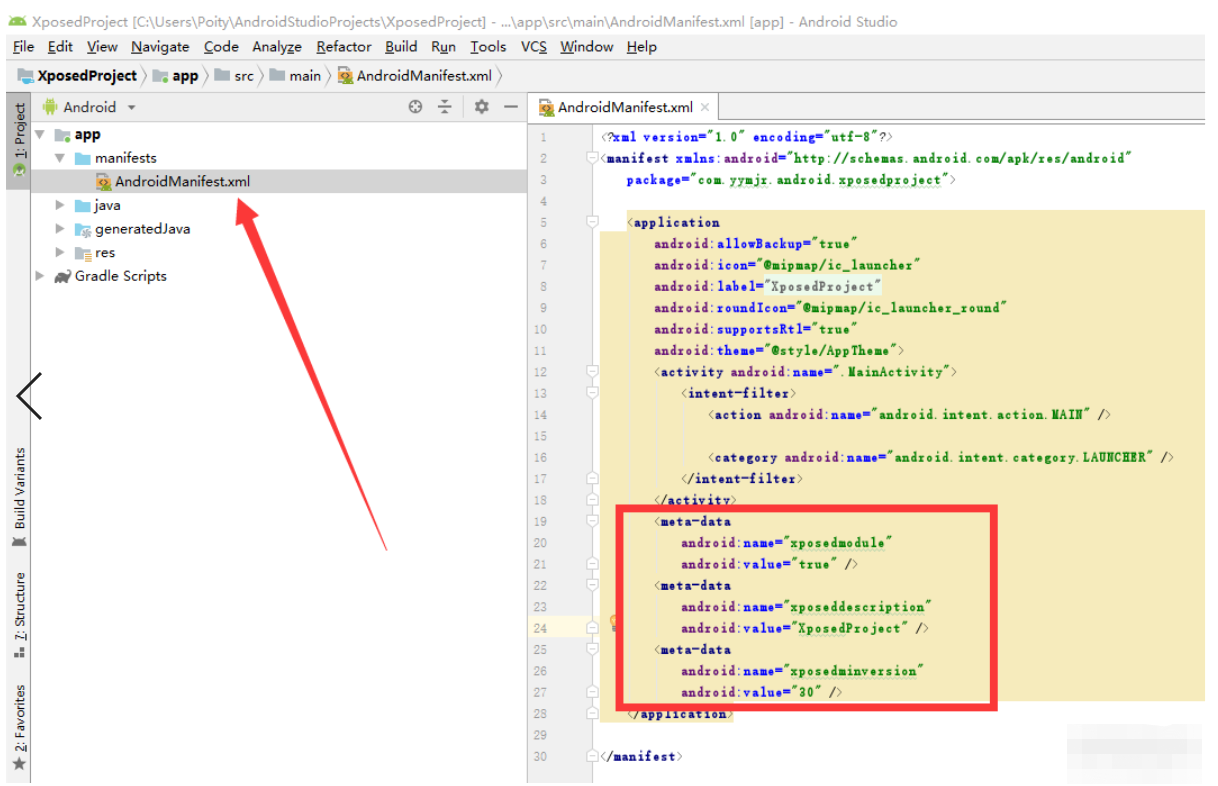Screen dimensions: 1218x786
Task: Click the src folder icon in breadcrumb
Action: pos(221,76)
